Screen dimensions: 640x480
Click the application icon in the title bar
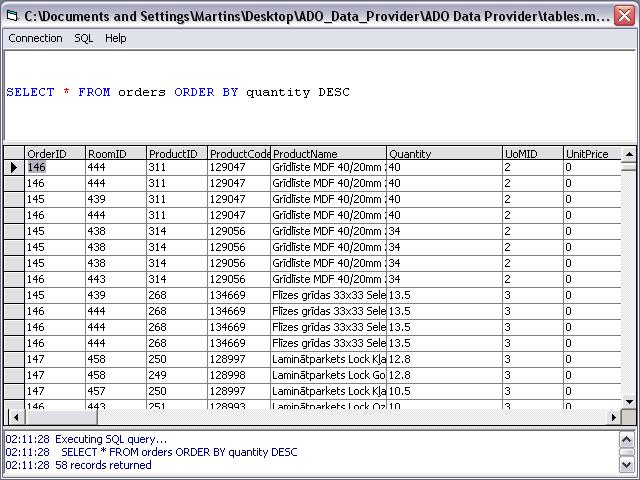point(12,13)
